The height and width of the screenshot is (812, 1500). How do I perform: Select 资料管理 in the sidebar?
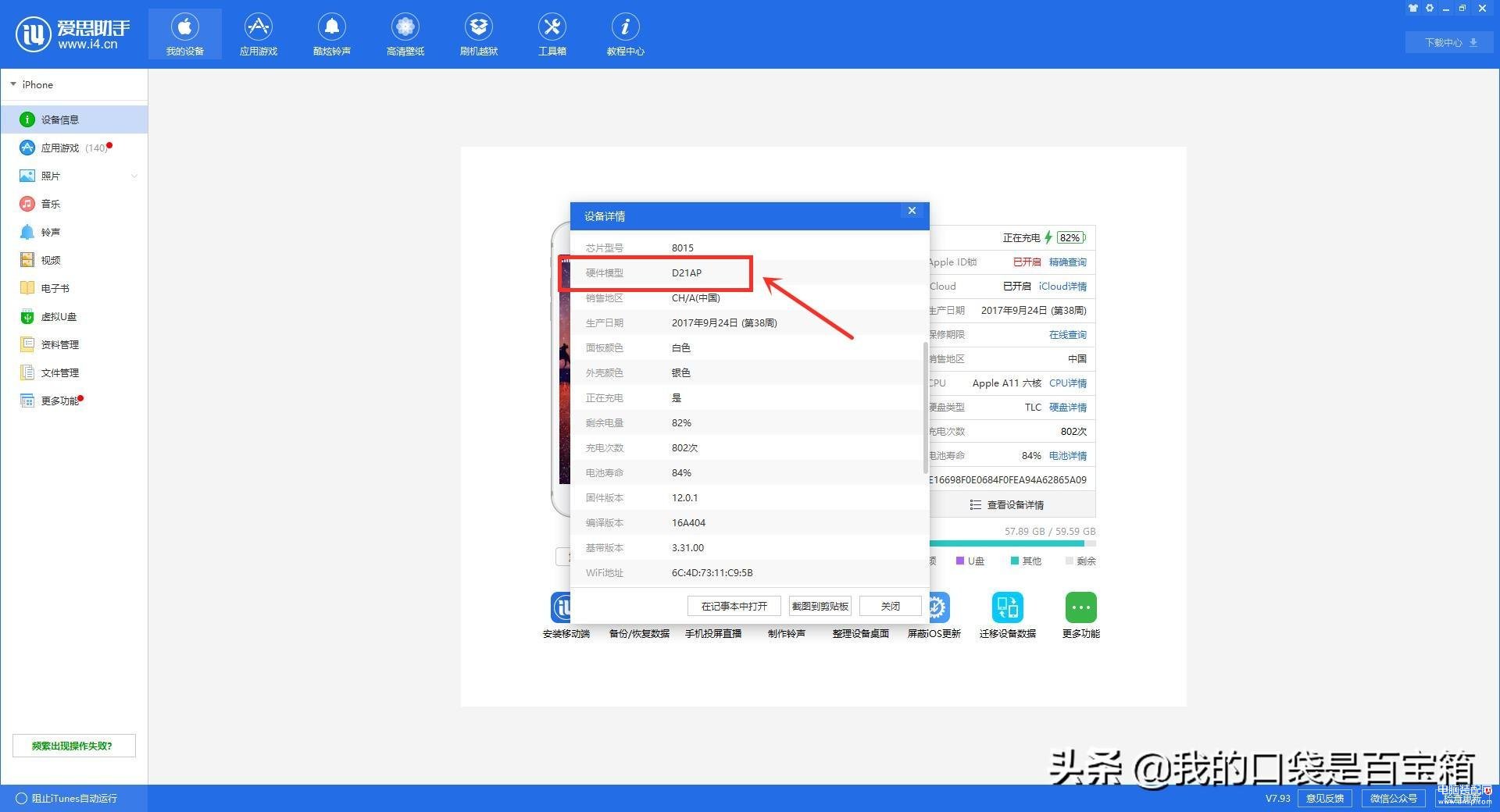click(x=74, y=344)
